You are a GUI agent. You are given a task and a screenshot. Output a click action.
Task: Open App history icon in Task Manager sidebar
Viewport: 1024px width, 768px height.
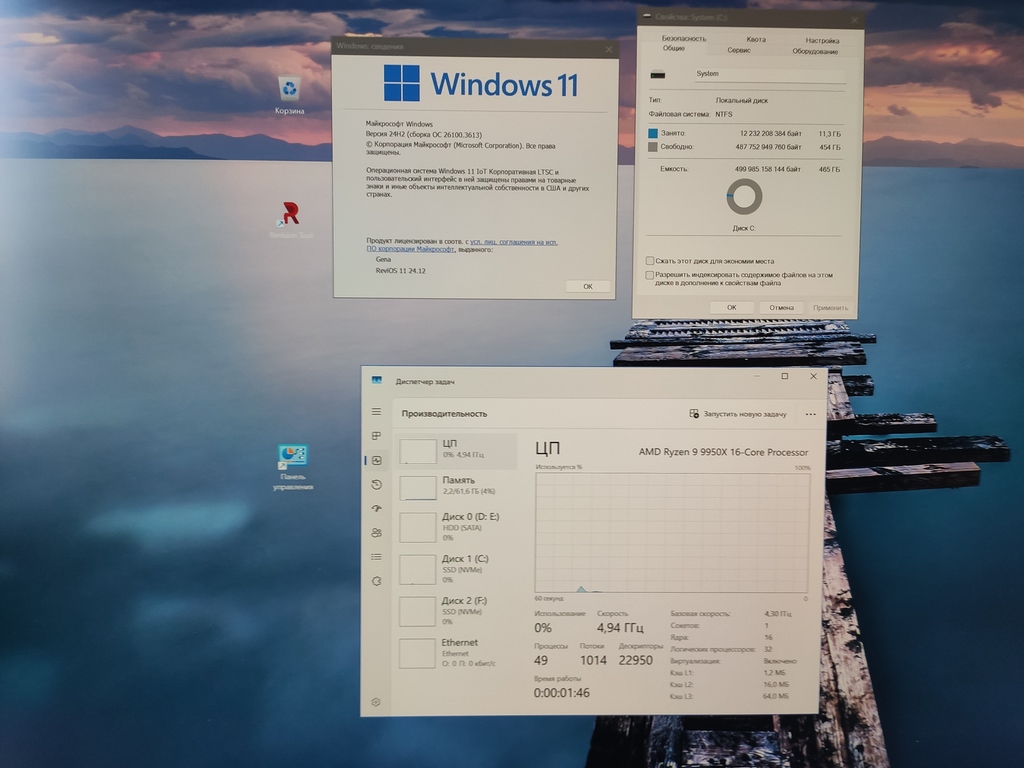tap(376, 485)
